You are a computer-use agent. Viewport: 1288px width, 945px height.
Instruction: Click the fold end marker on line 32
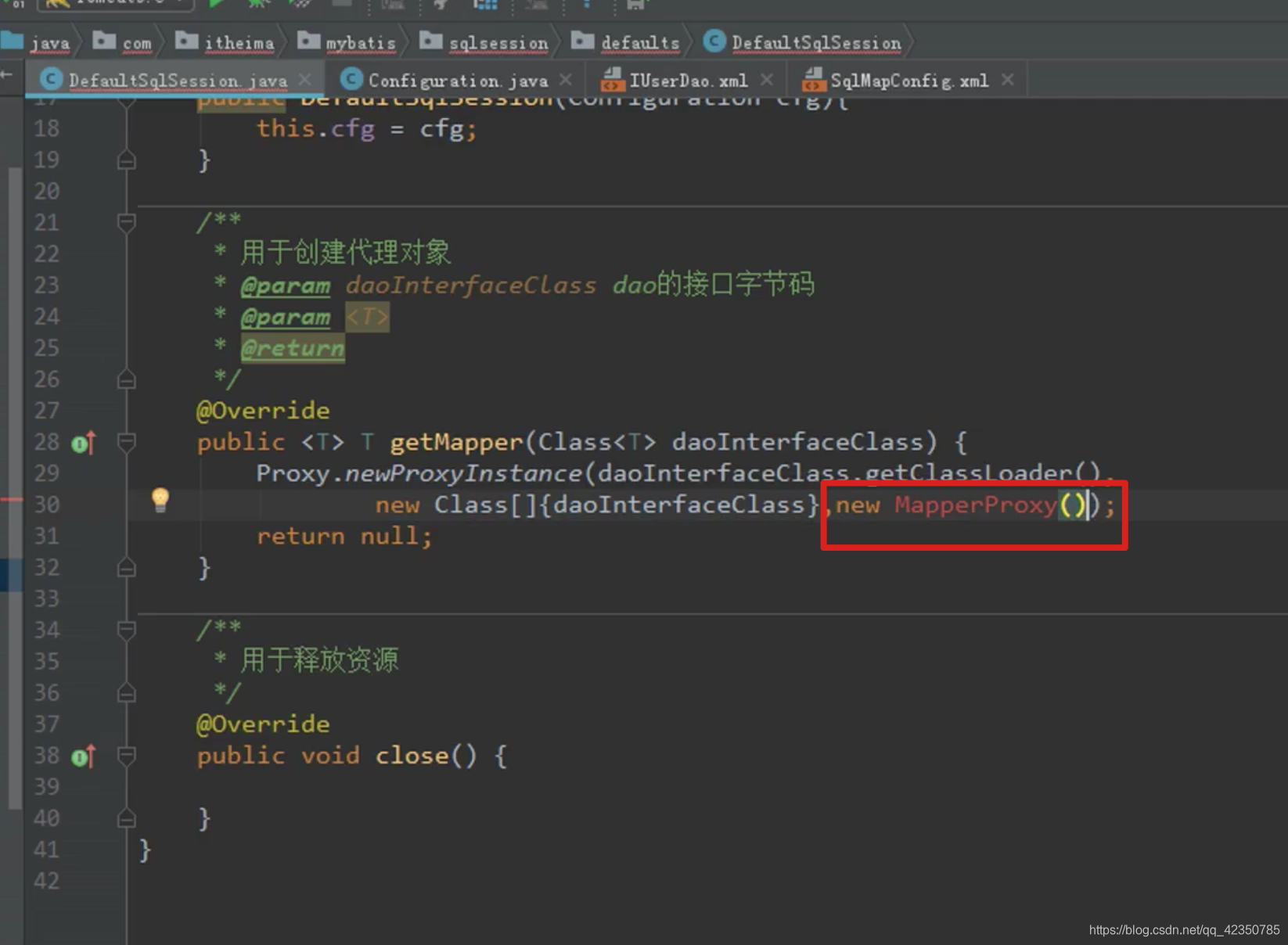point(126,568)
